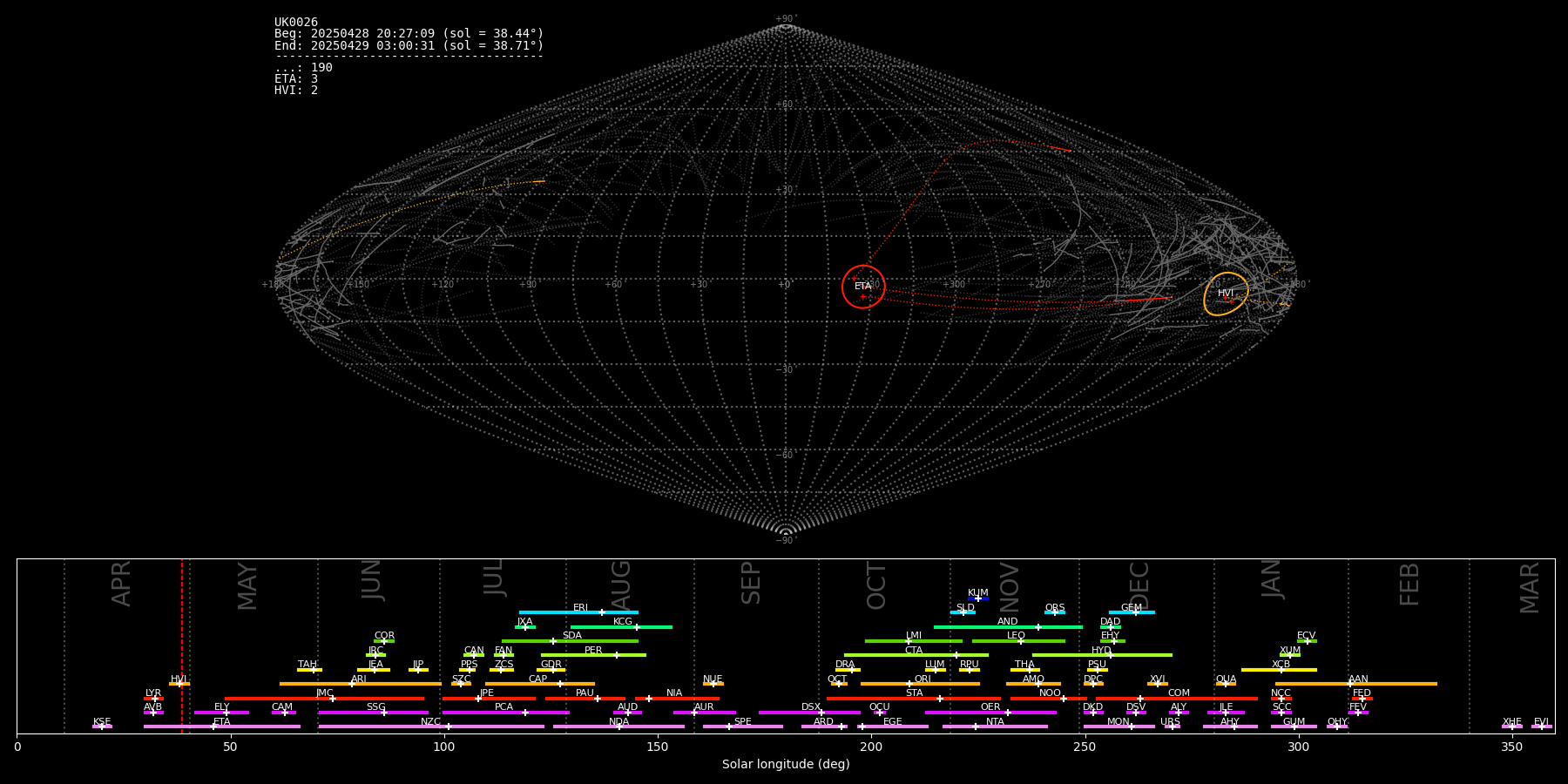Select the COR shower marker
The height and width of the screenshot is (784, 1568).
(x=384, y=641)
